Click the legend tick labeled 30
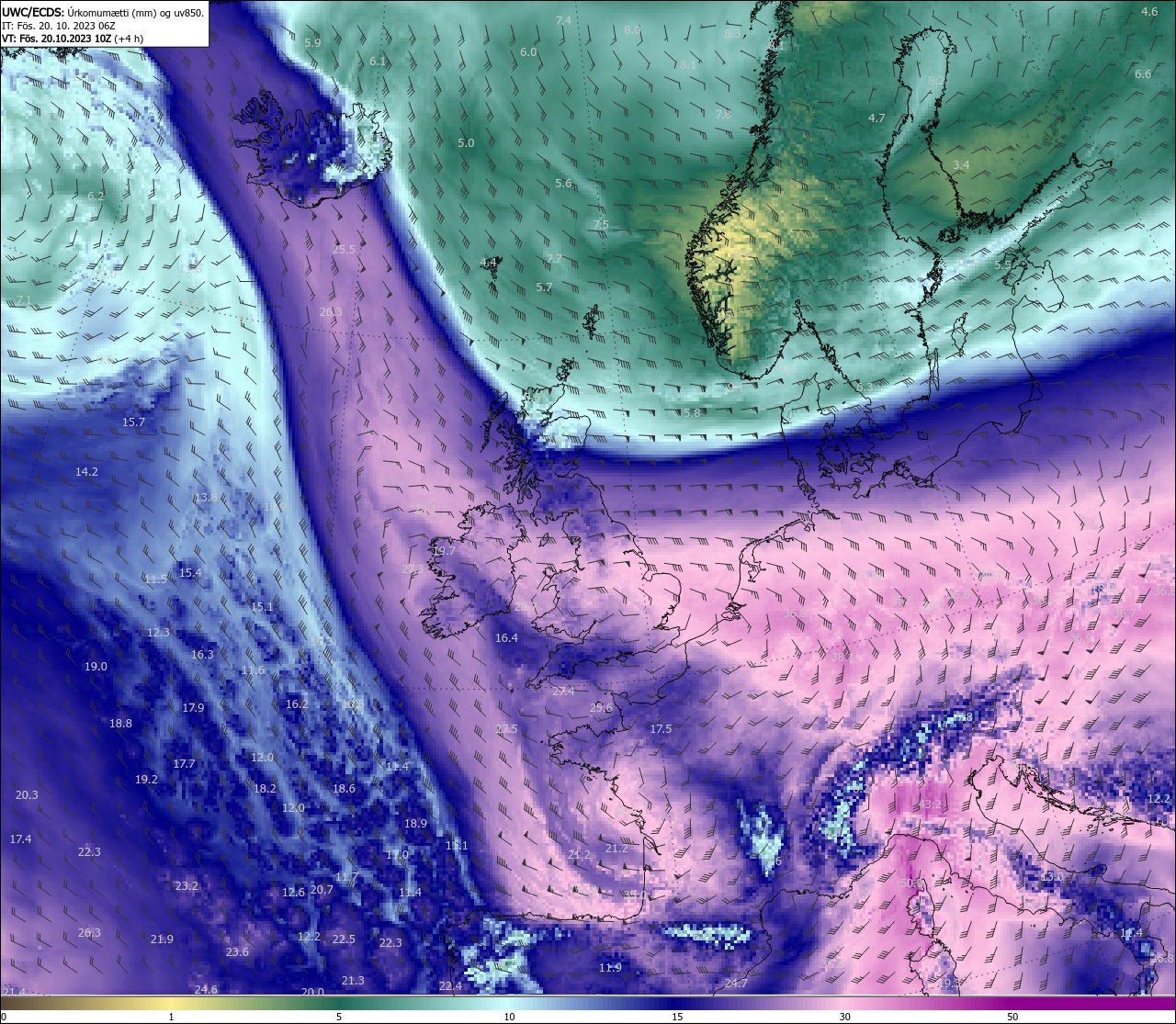 (844, 1017)
